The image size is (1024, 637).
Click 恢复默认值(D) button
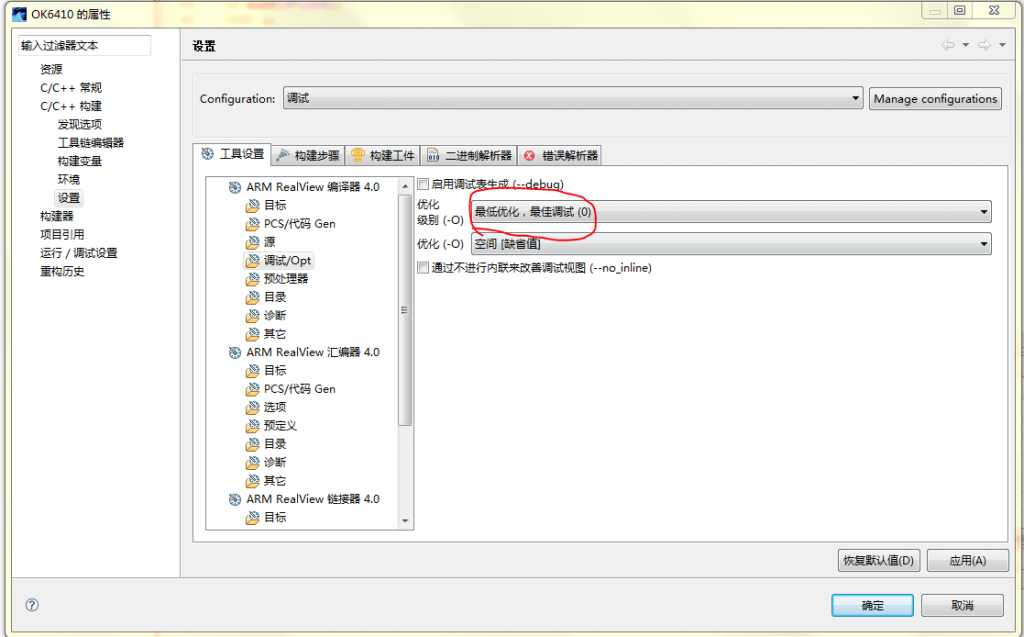[x=879, y=561]
